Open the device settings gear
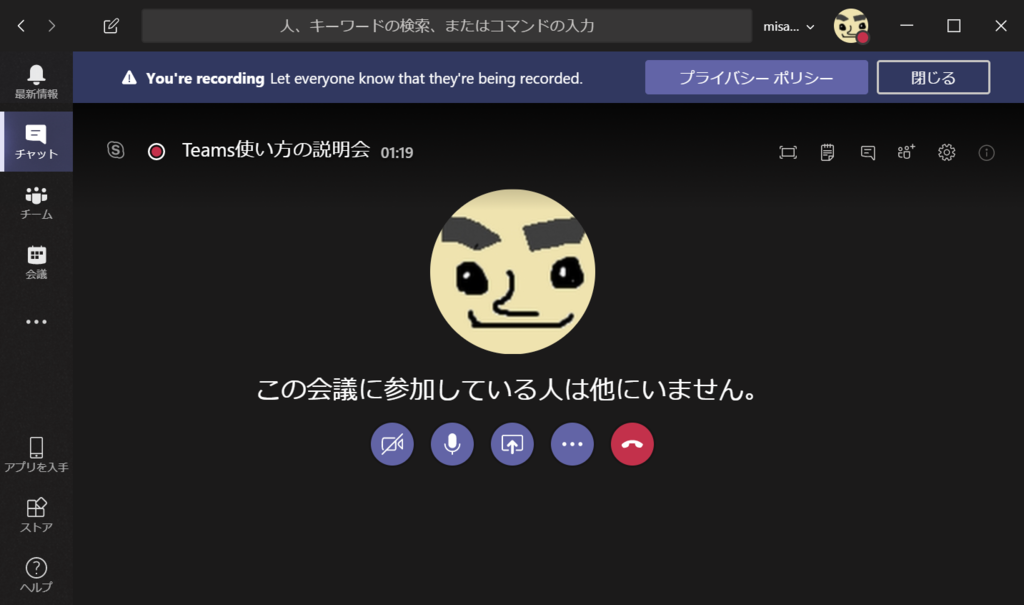This screenshot has width=1024, height=605. [944, 152]
